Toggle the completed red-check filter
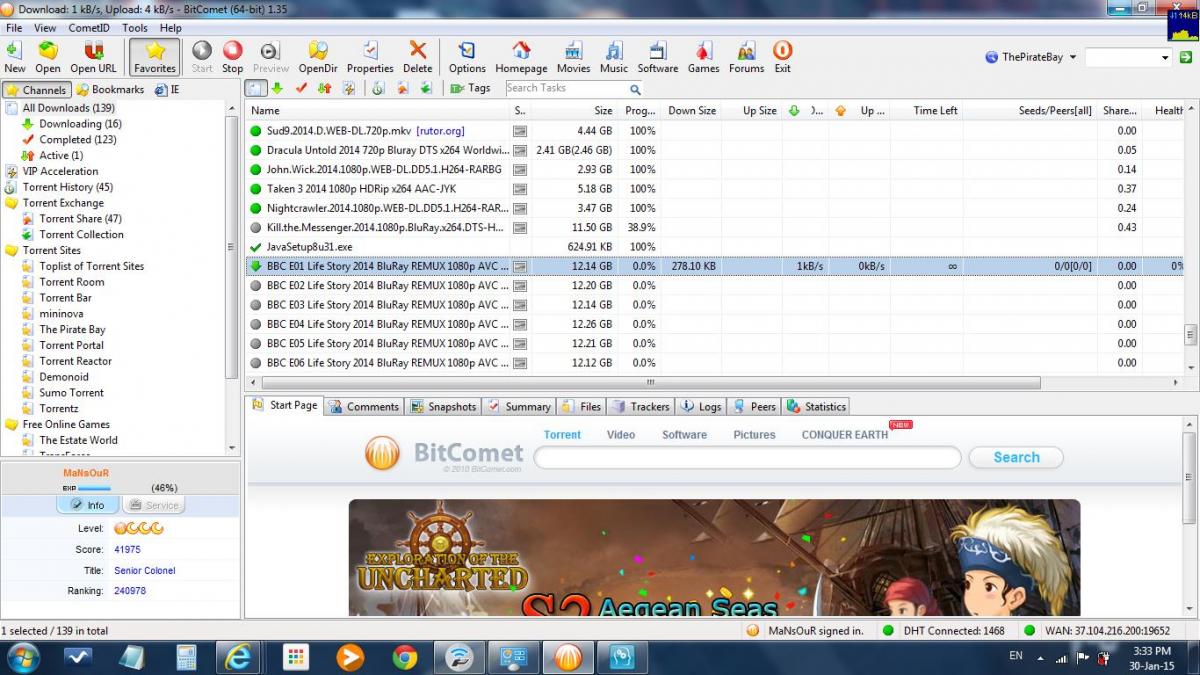Viewport: 1200px width, 675px height. tap(301, 88)
